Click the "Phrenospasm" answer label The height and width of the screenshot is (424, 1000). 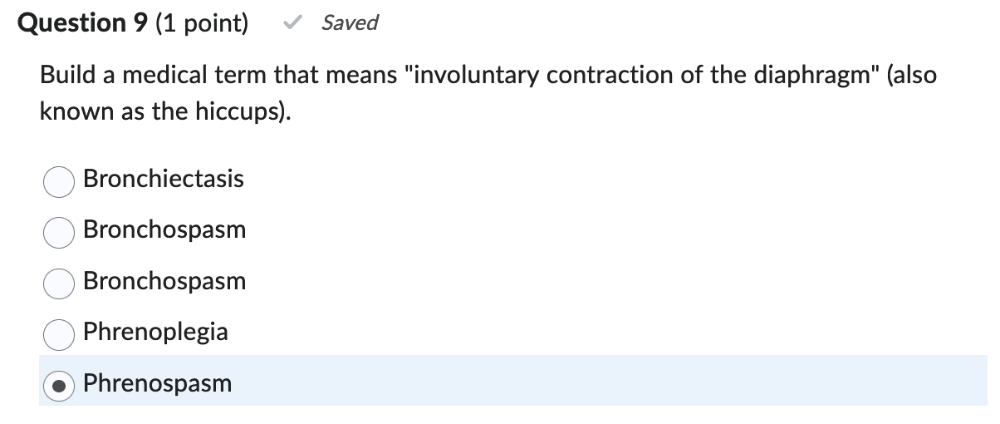(157, 383)
